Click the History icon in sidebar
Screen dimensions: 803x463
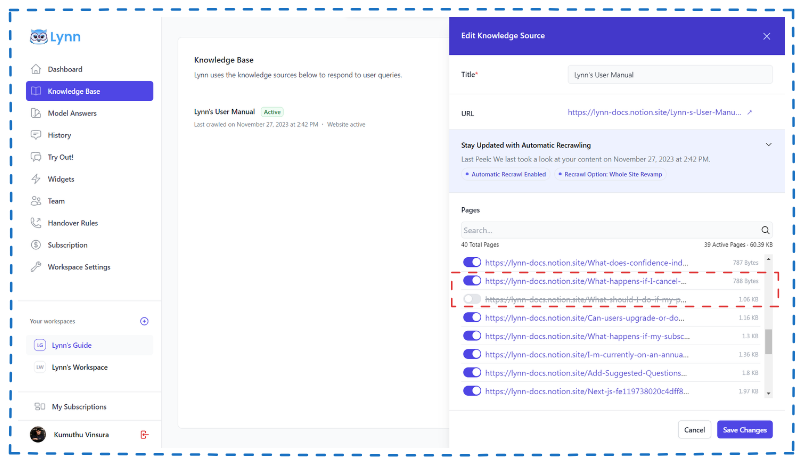coord(37,135)
